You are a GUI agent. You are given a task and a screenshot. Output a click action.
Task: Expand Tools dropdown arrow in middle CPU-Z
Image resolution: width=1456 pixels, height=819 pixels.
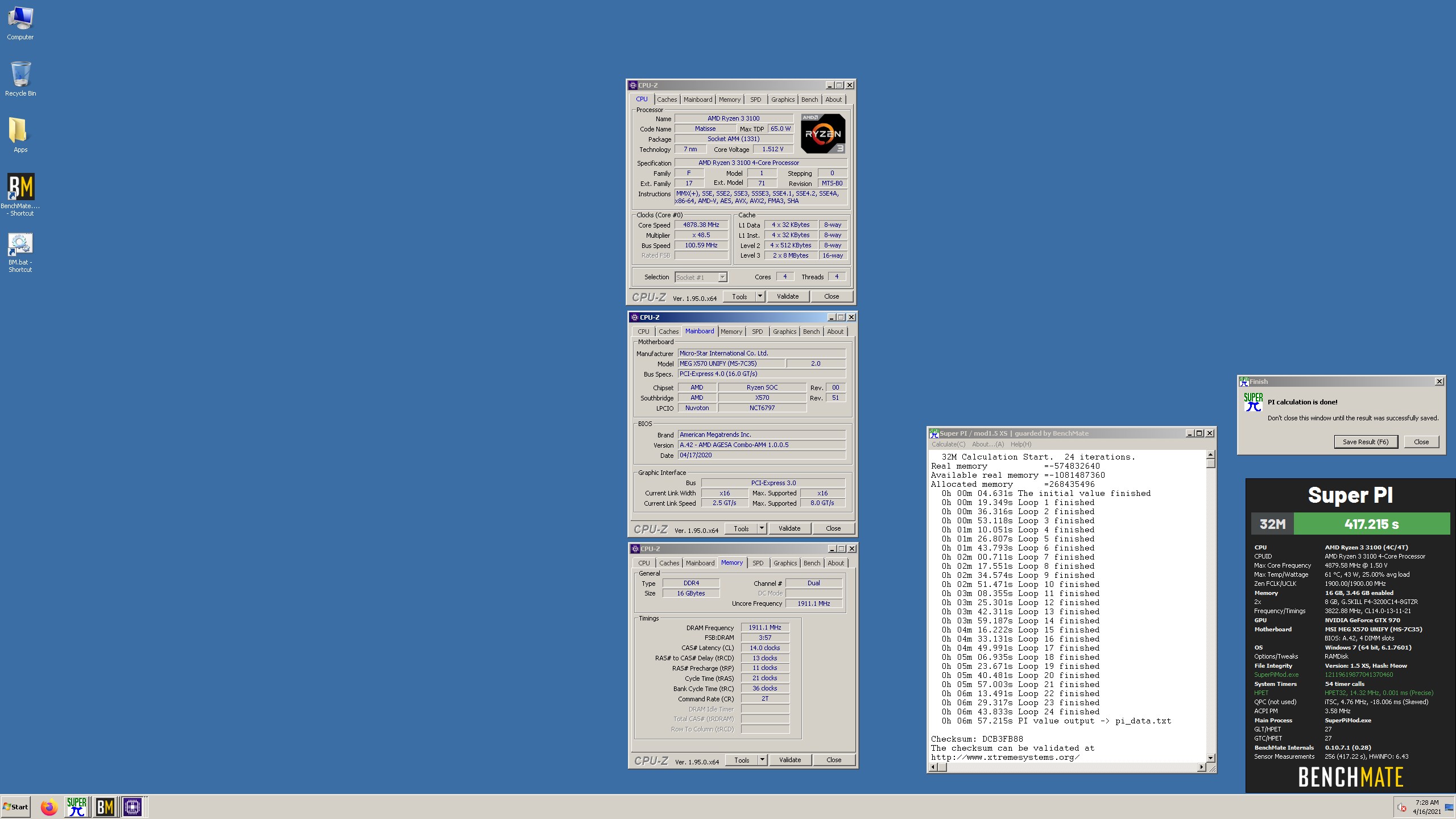pyautogui.click(x=762, y=528)
